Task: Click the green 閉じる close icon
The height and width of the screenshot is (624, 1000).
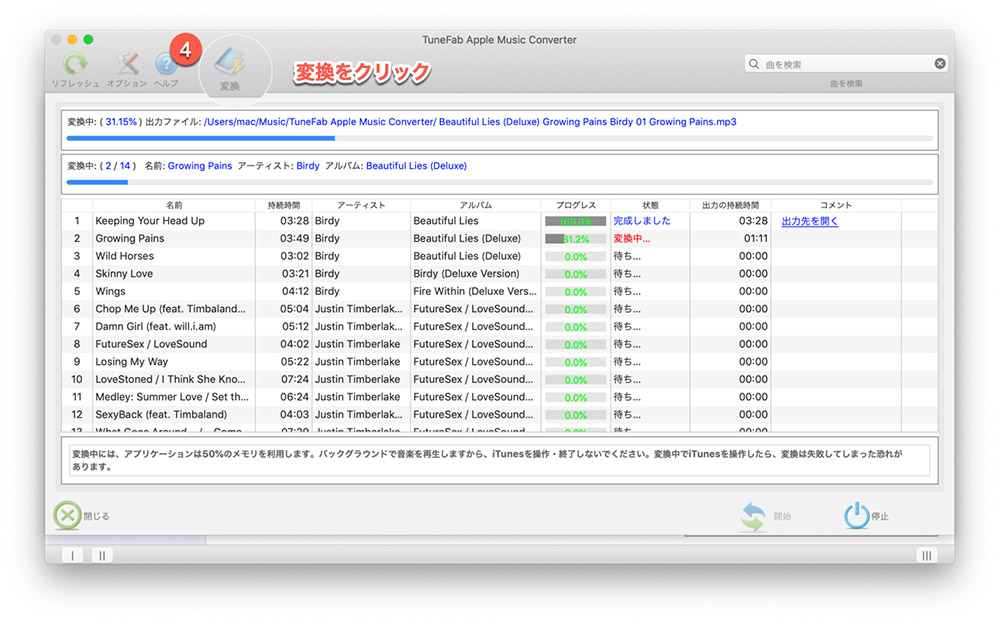Action: click(67, 516)
